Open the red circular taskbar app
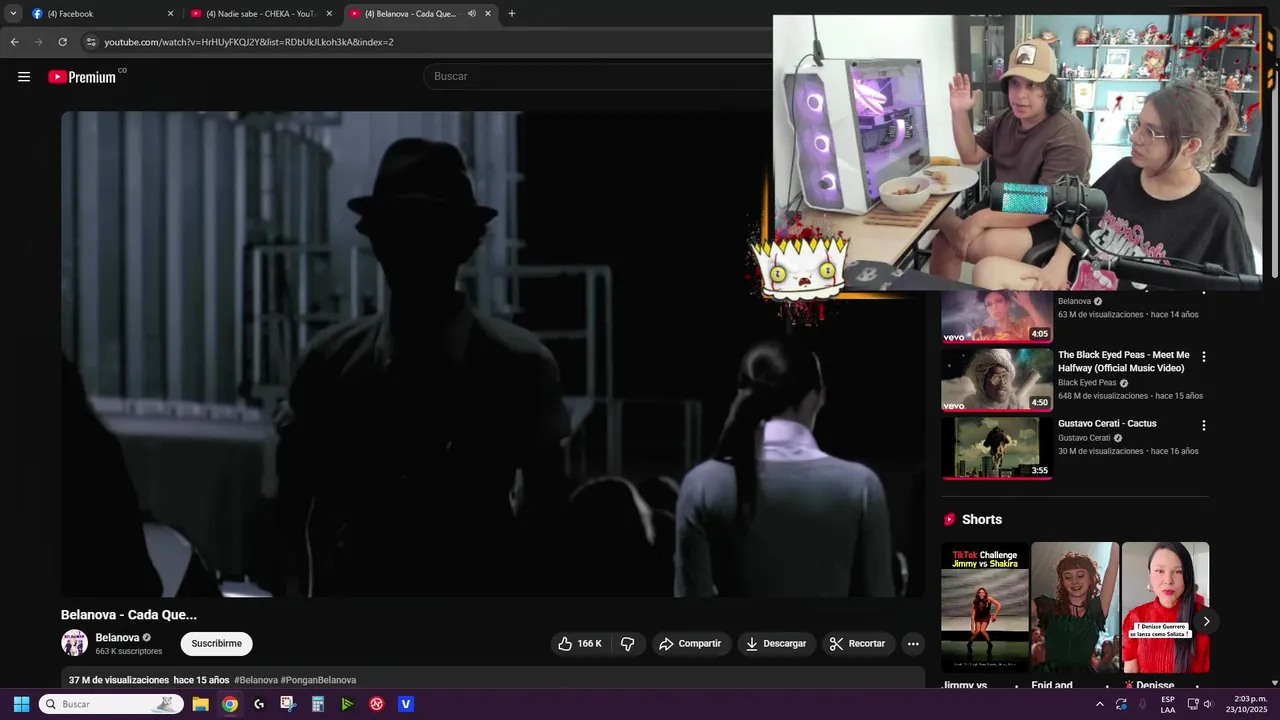Screen dimensions: 1280x720 [x=377, y=704]
